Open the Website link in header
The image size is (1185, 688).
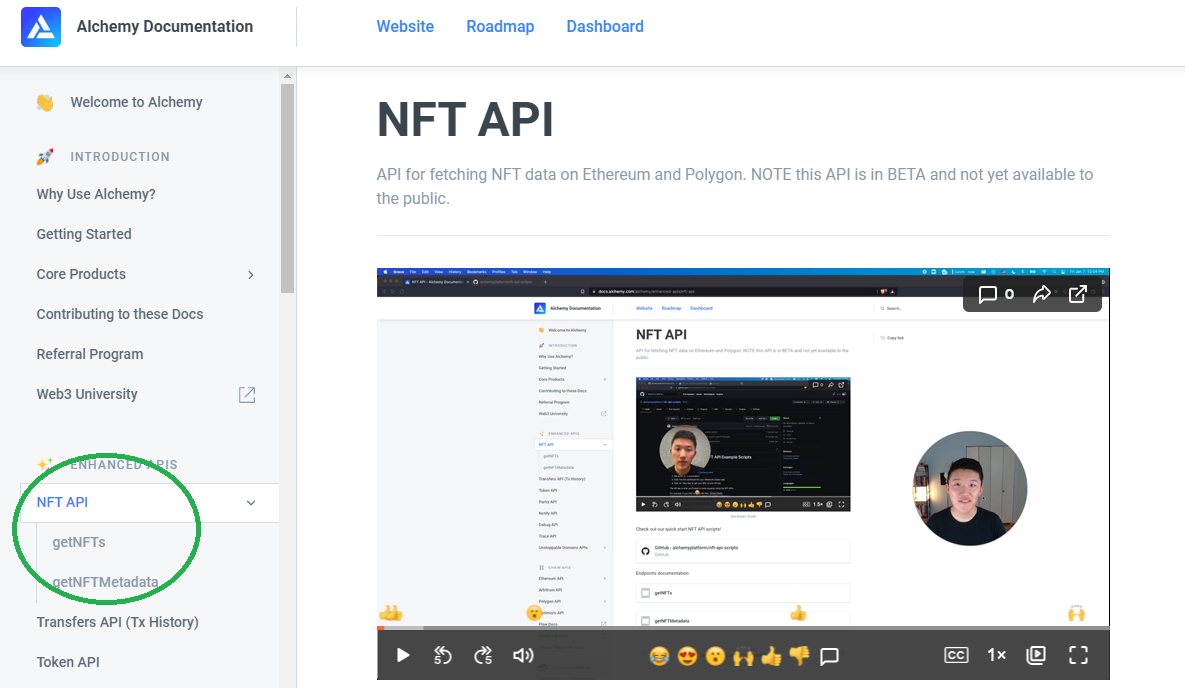point(405,26)
